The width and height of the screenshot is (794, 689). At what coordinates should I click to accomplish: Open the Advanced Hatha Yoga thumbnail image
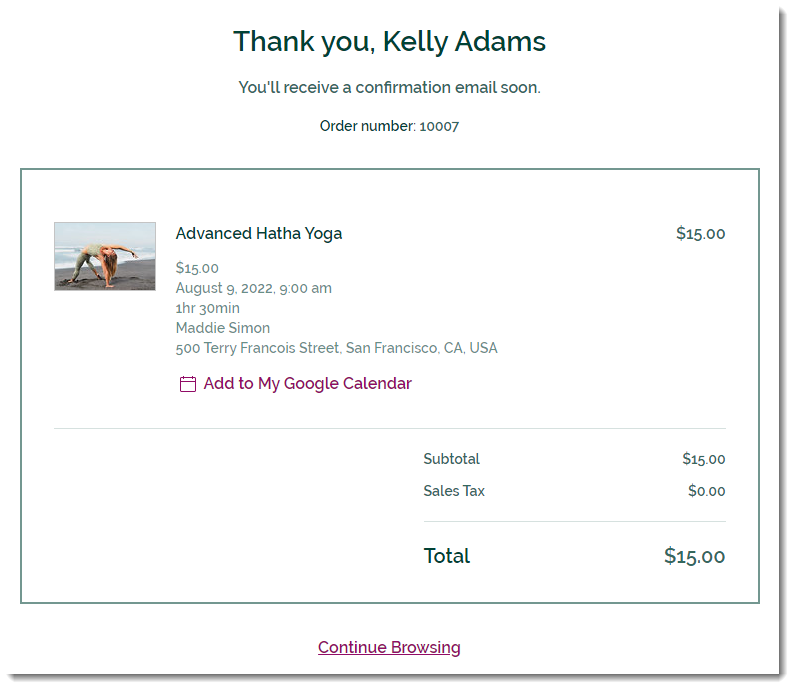(105, 256)
